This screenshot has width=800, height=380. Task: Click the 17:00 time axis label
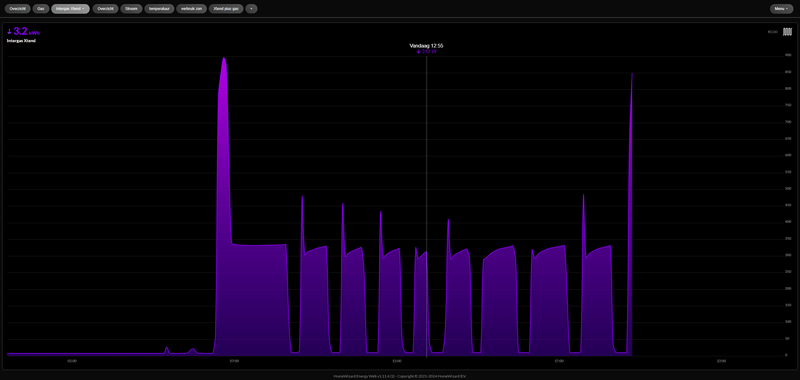click(559, 362)
